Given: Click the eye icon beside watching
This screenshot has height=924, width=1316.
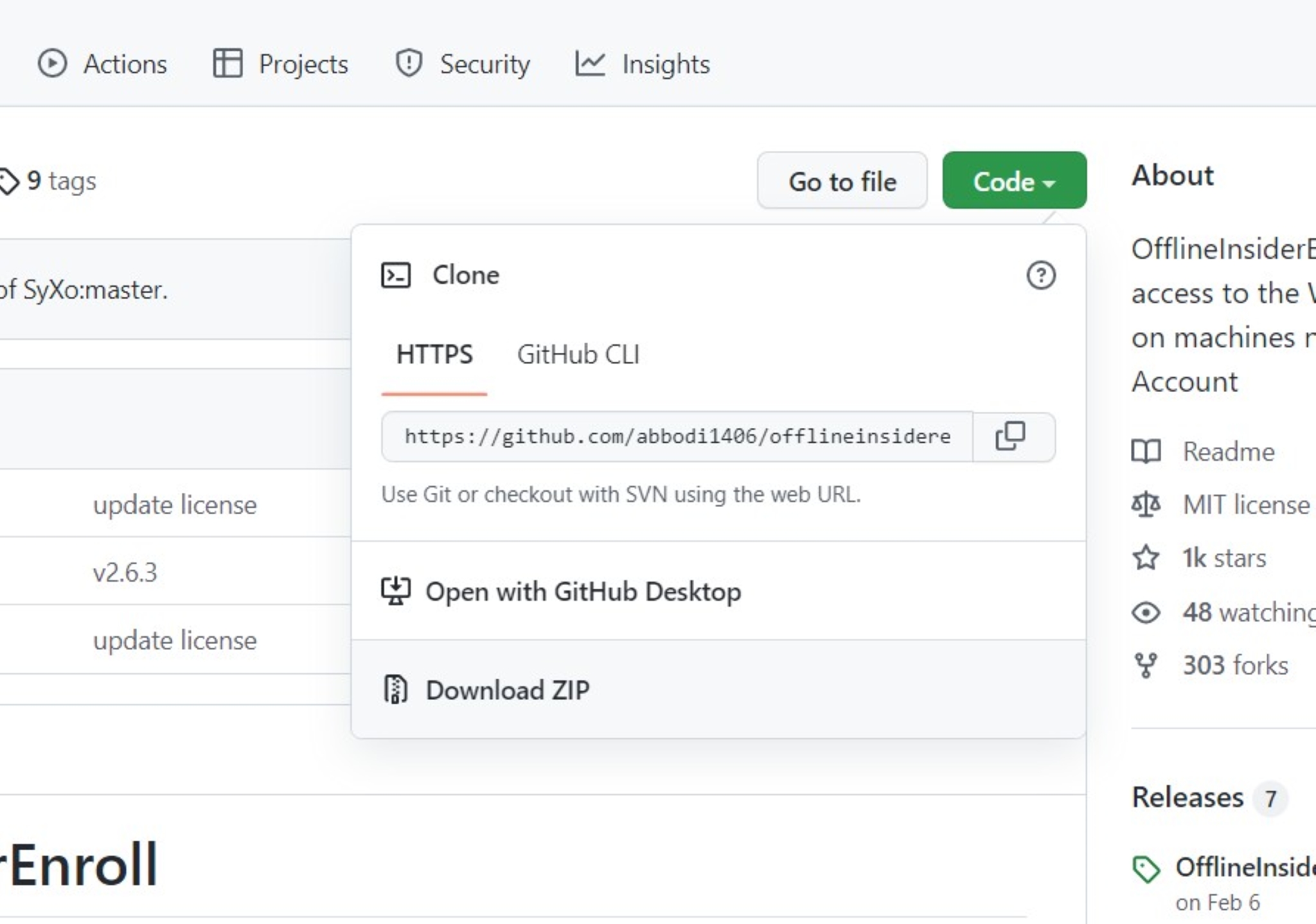Looking at the screenshot, I should 1146,612.
